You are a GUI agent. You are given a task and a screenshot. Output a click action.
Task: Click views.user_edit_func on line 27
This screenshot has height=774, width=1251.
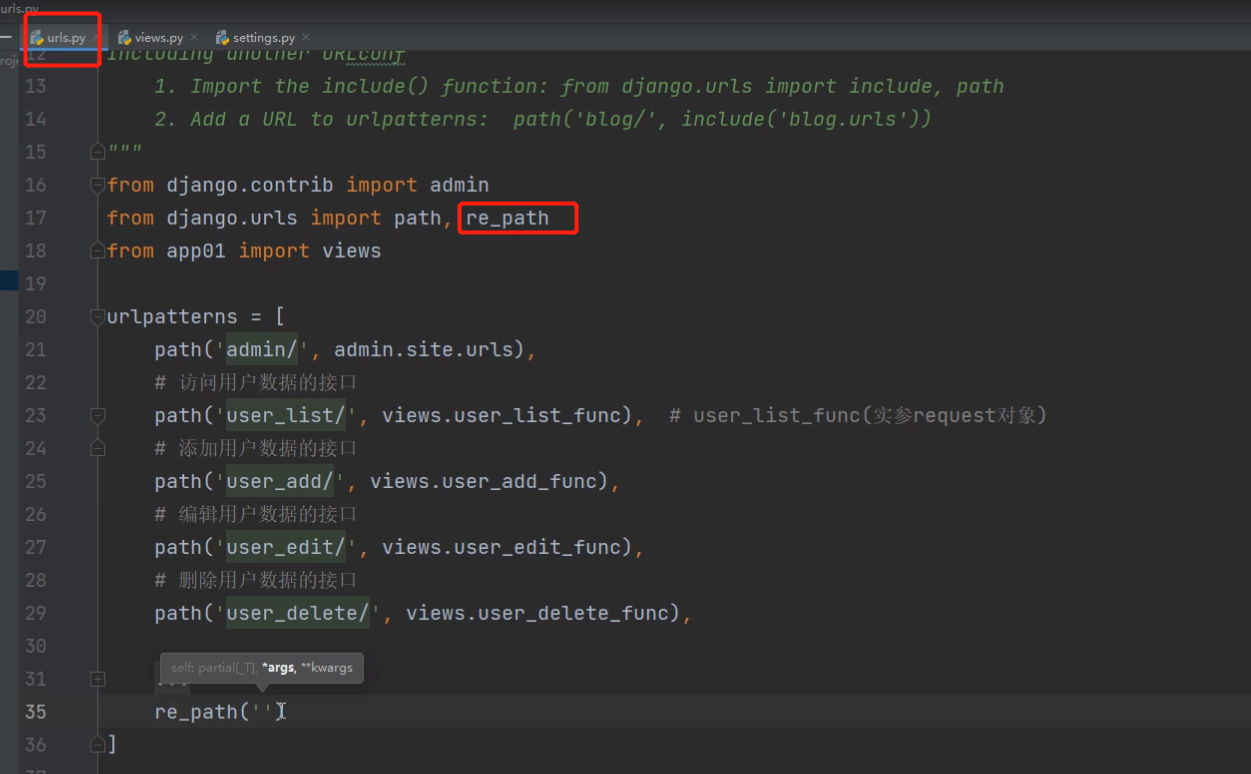point(501,548)
